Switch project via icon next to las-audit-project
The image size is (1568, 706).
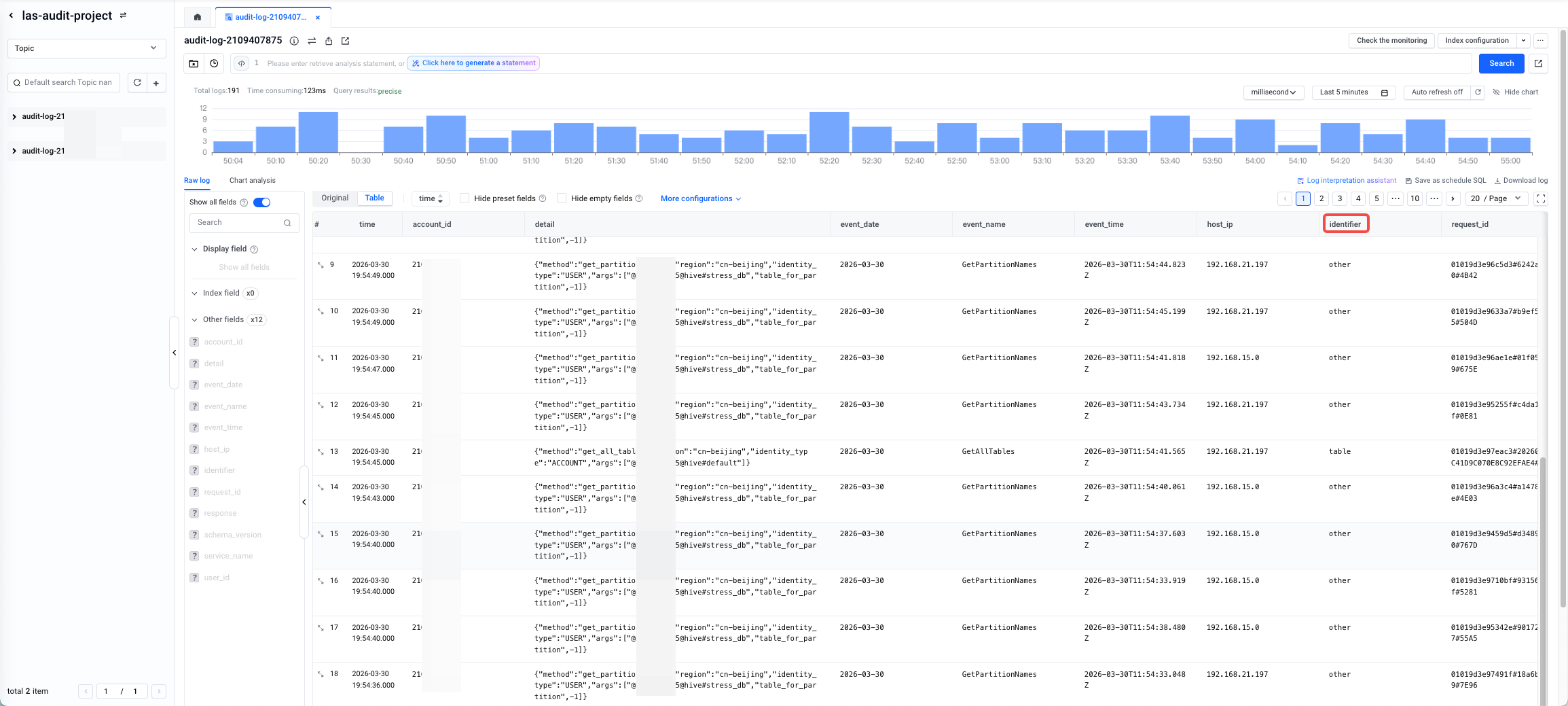point(123,15)
